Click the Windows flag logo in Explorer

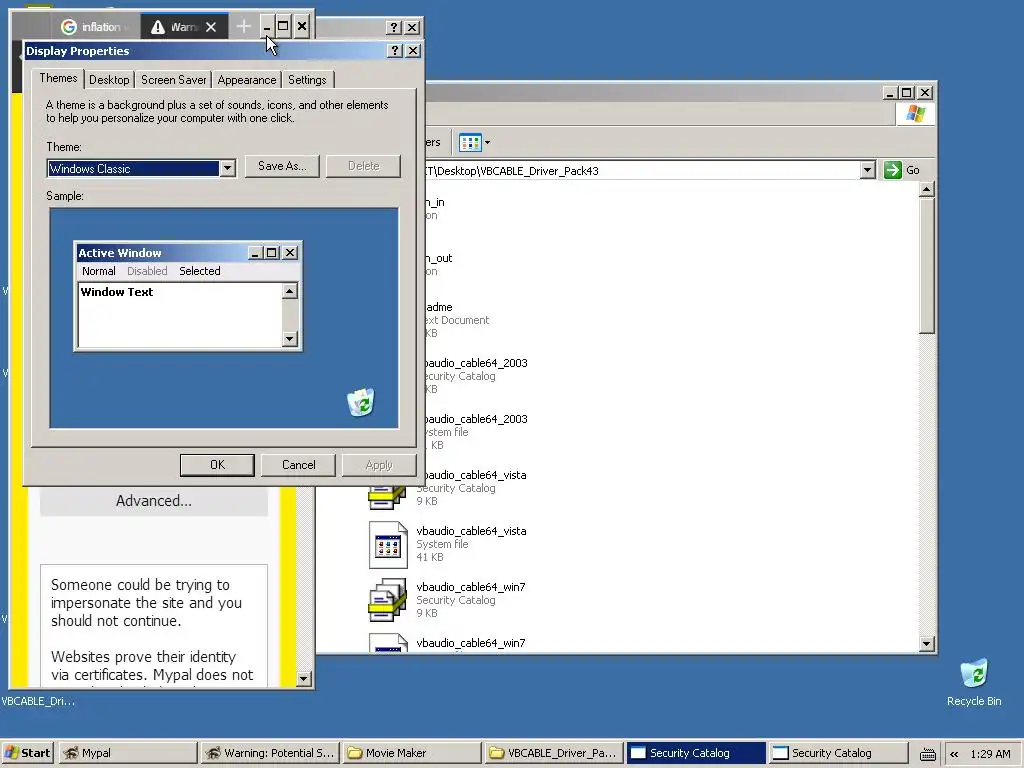coord(915,114)
